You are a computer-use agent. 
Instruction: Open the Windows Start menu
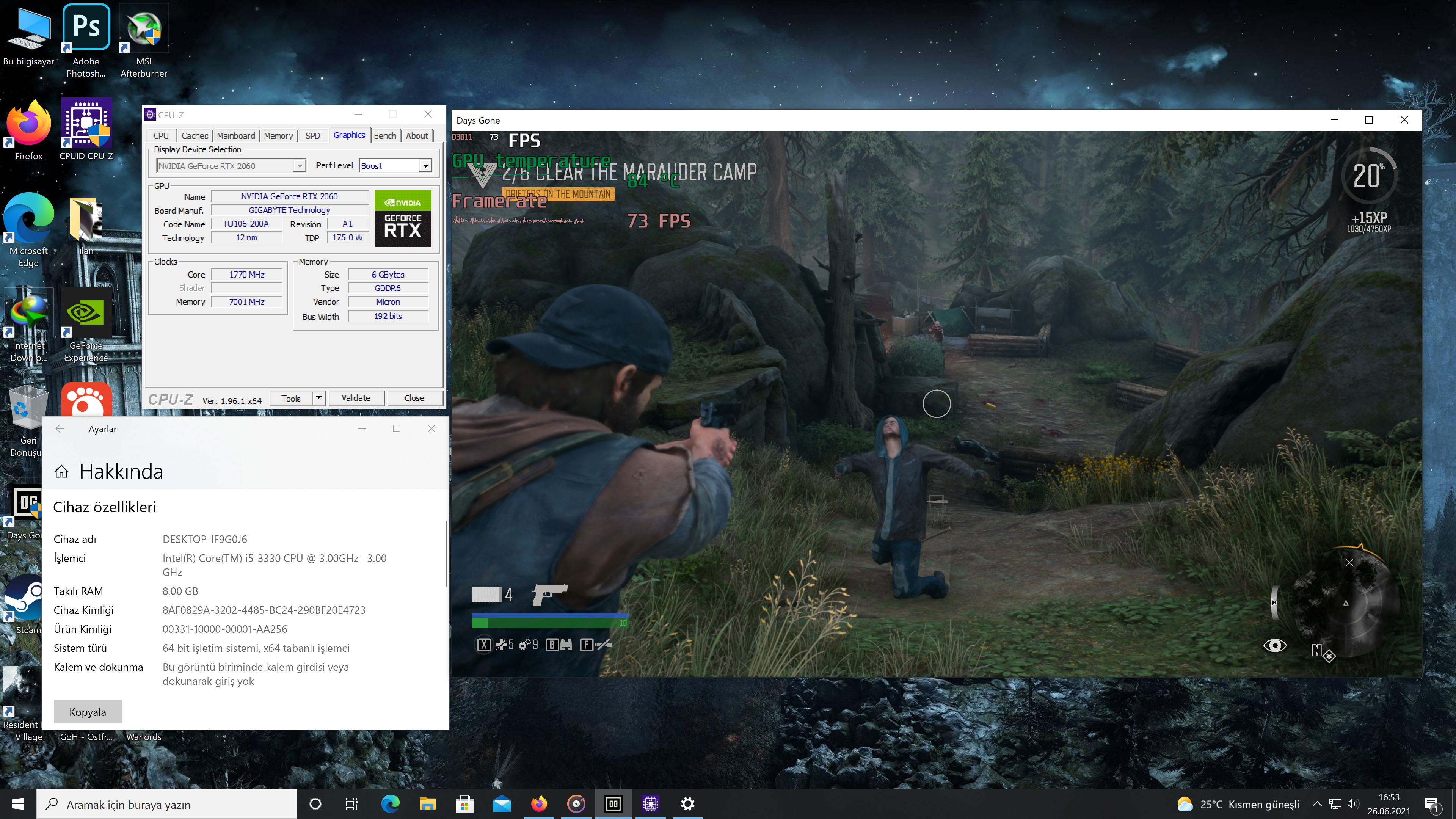[18, 804]
